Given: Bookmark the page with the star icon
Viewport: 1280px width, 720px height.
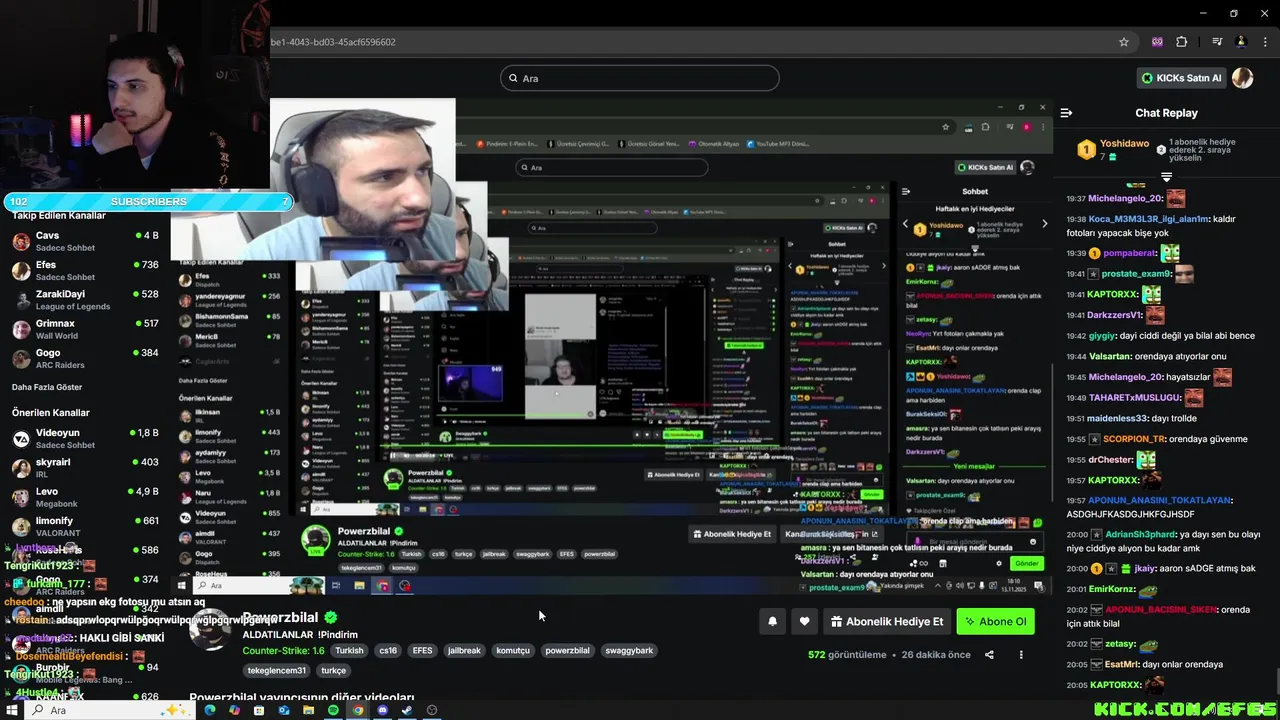Looking at the screenshot, I should 1124,42.
